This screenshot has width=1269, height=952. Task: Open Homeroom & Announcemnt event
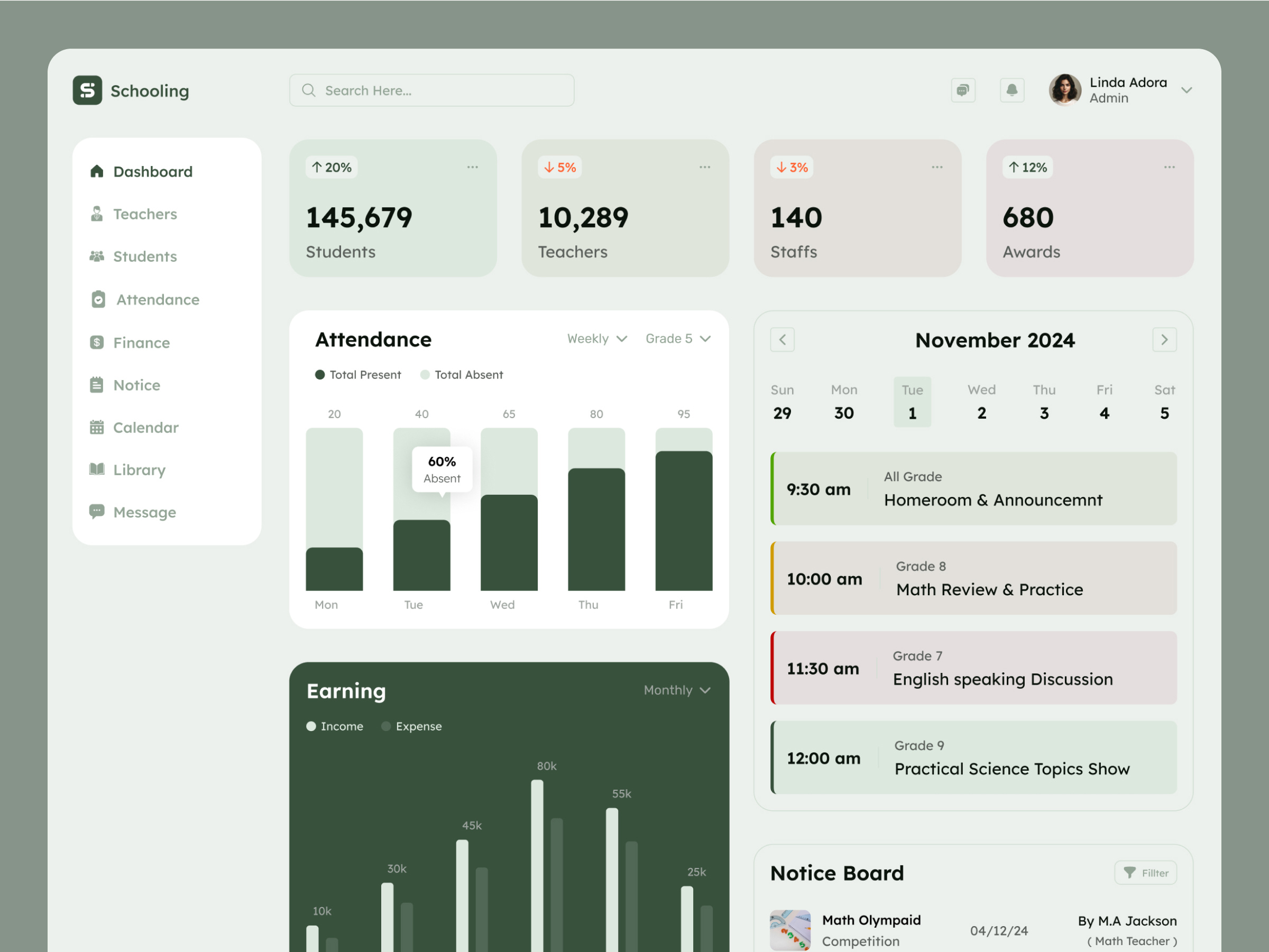973,488
